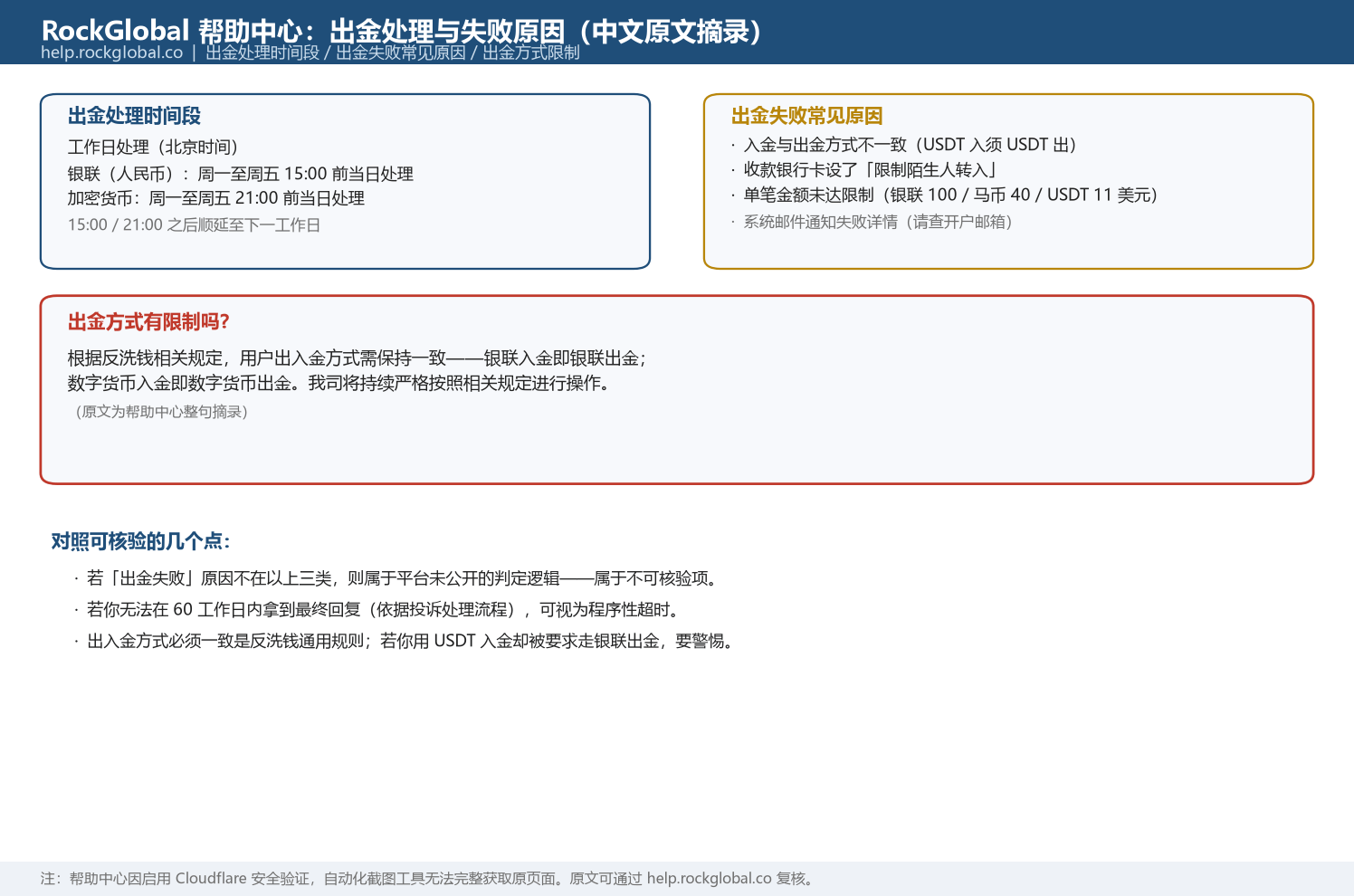Click the bullet beginning '出入金方式必须一致是反洗钱通用规则'
Image resolution: width=1354 pixels, height=896 pixels.
pyautogui.click(x=406, y=641)
